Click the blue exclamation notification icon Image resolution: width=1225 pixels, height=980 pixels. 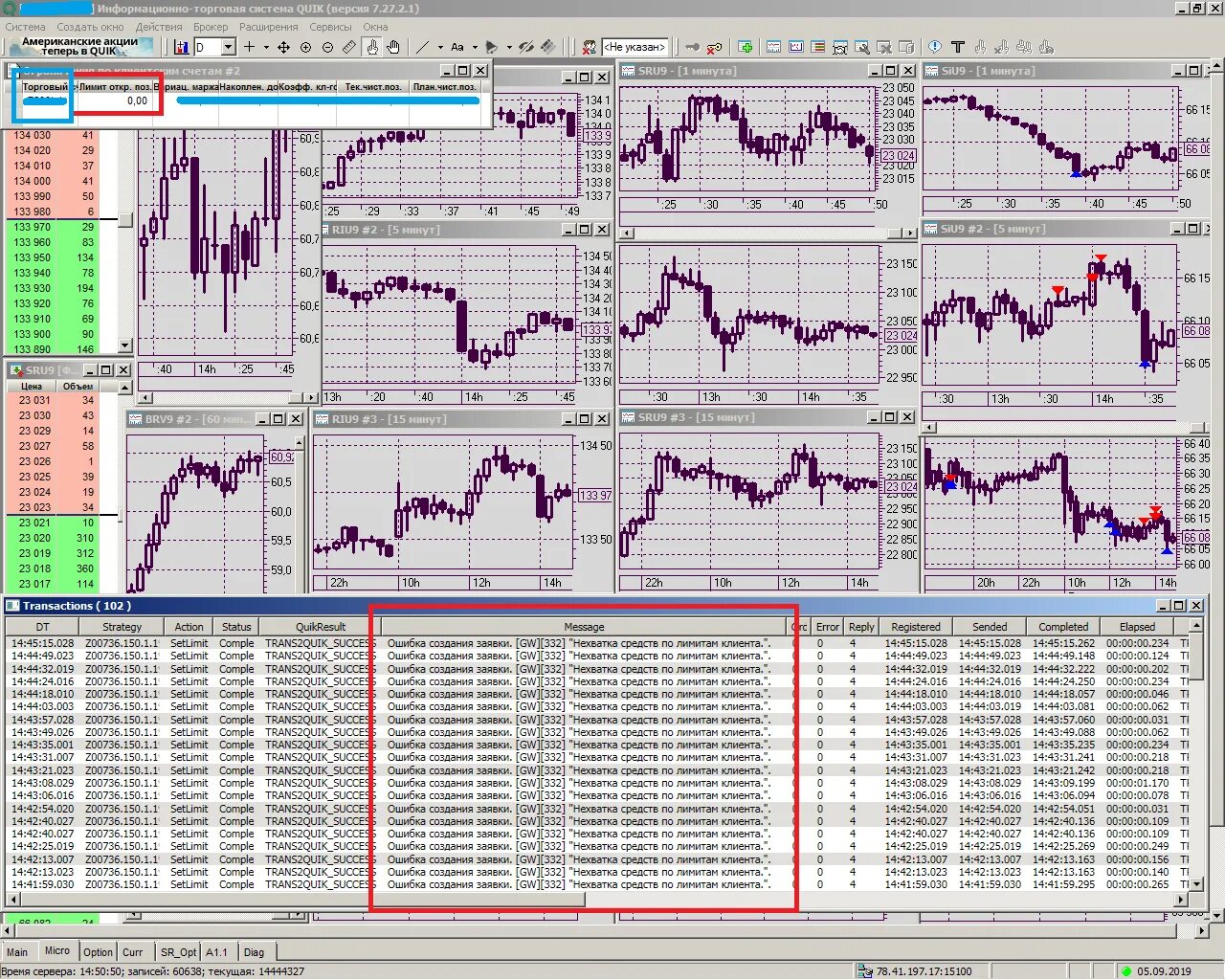[x=935, y=47]
